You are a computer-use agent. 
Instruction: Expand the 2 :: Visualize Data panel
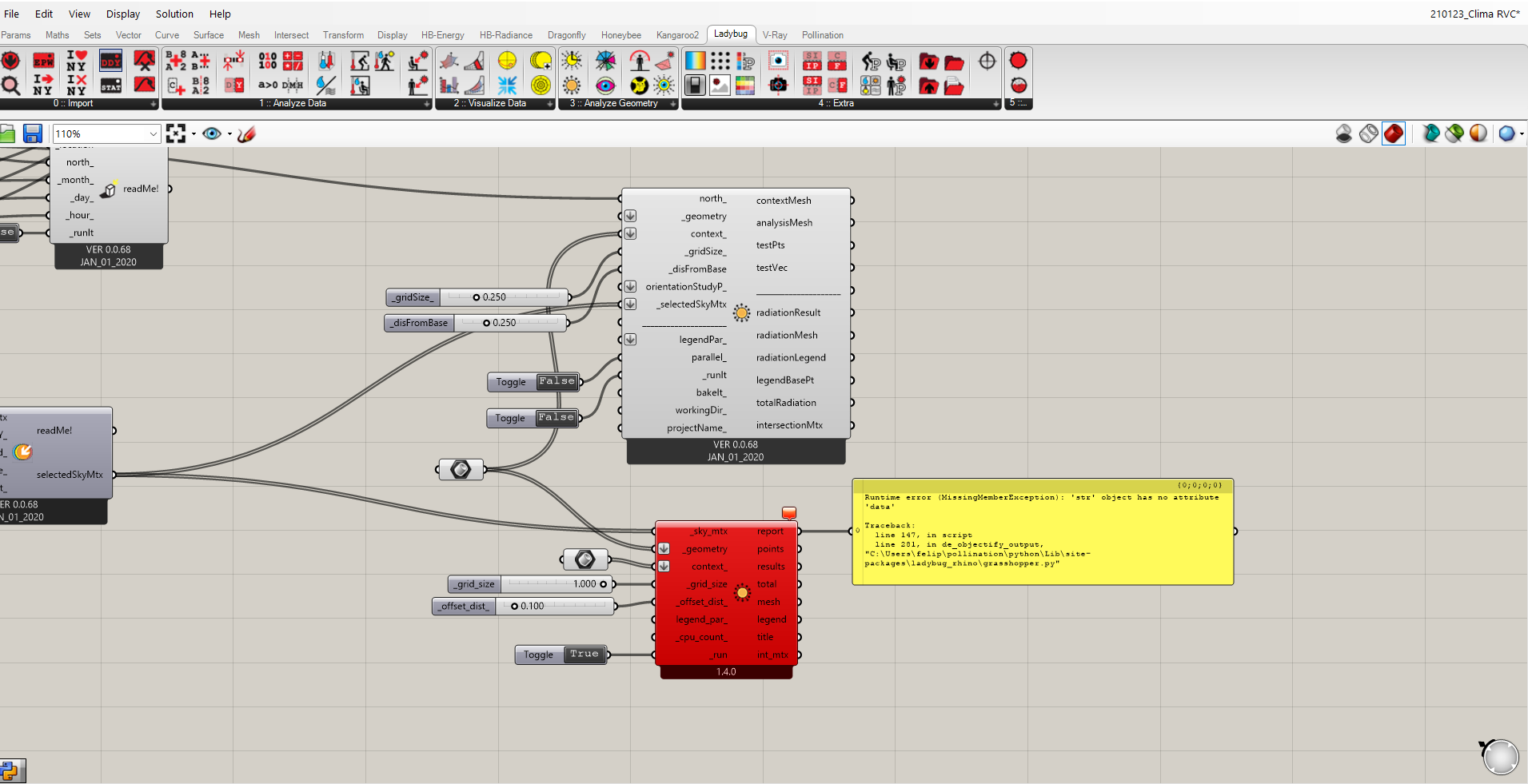(x=549, y=104)
